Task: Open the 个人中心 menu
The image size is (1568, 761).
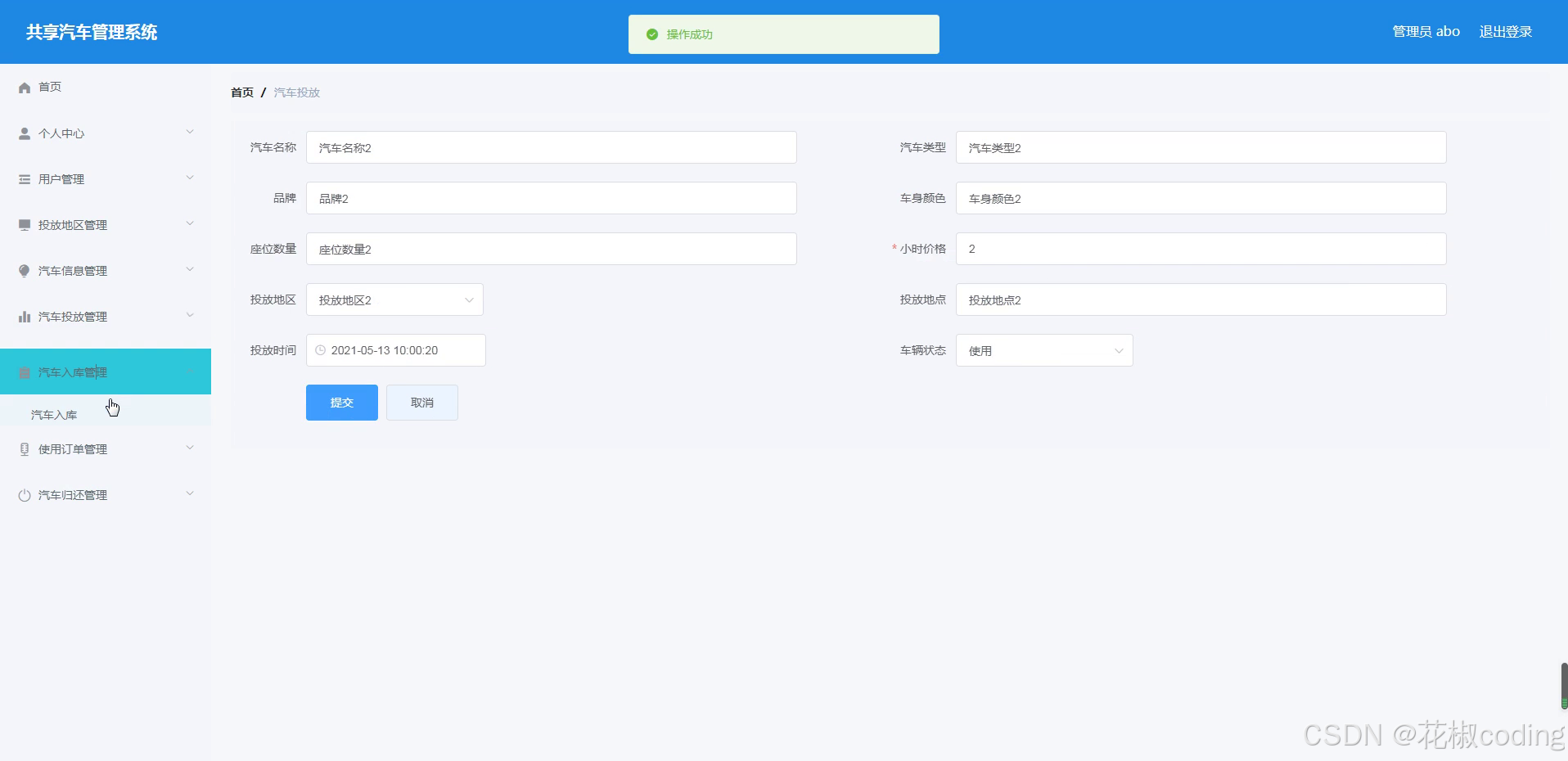Action: click(106, 133)
